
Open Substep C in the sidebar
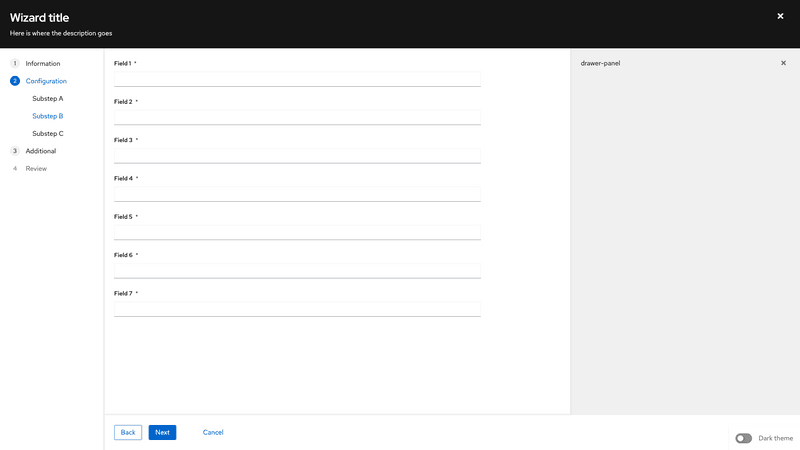coord(47,133)
